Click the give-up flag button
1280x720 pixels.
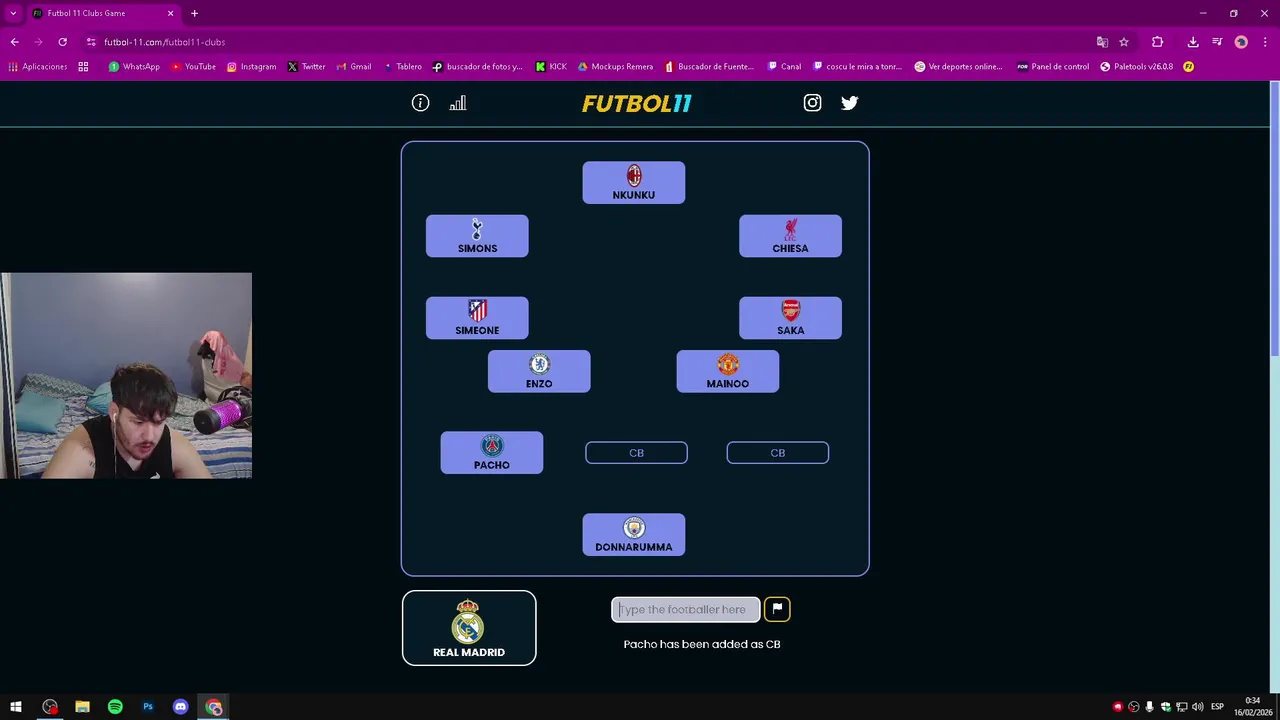pos(777,609)
